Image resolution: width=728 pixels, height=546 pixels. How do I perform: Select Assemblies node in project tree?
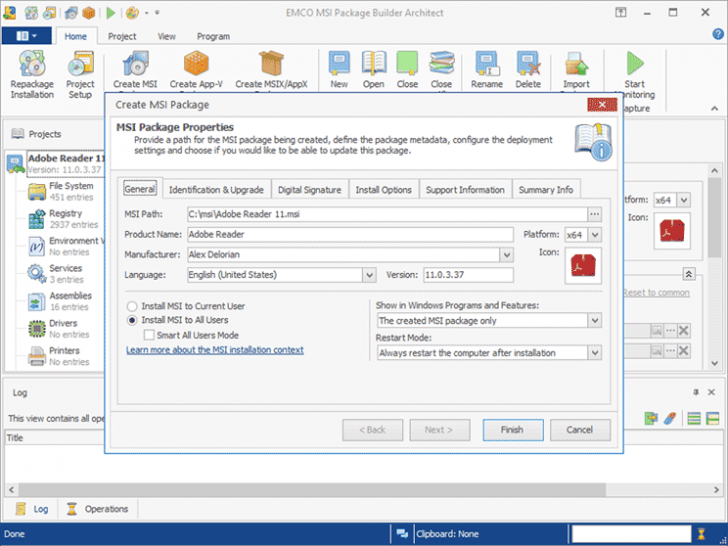pos(65,301)
